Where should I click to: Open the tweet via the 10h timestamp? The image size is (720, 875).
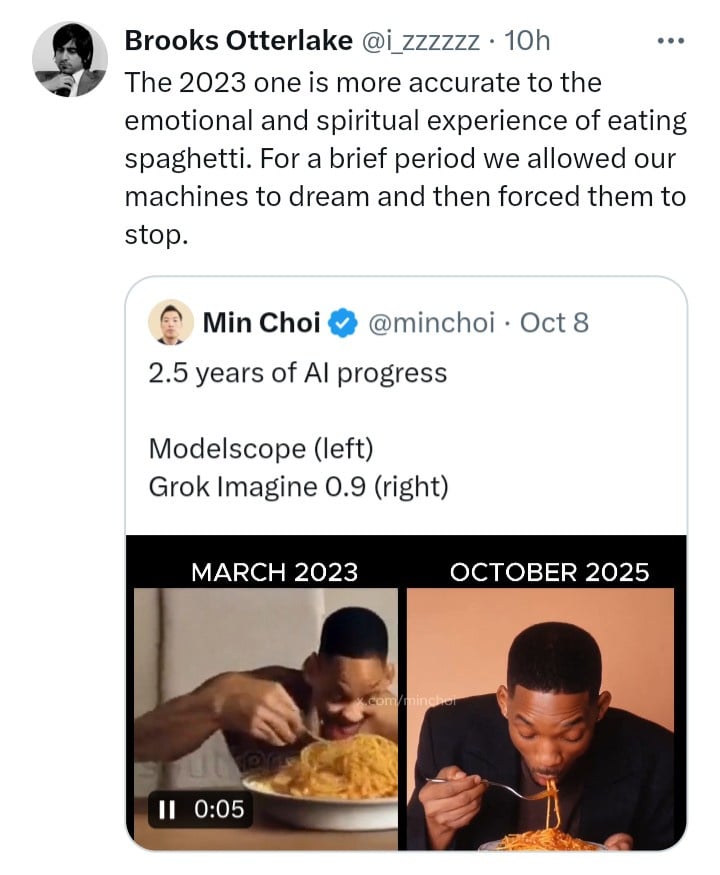(x=527, y=41)
